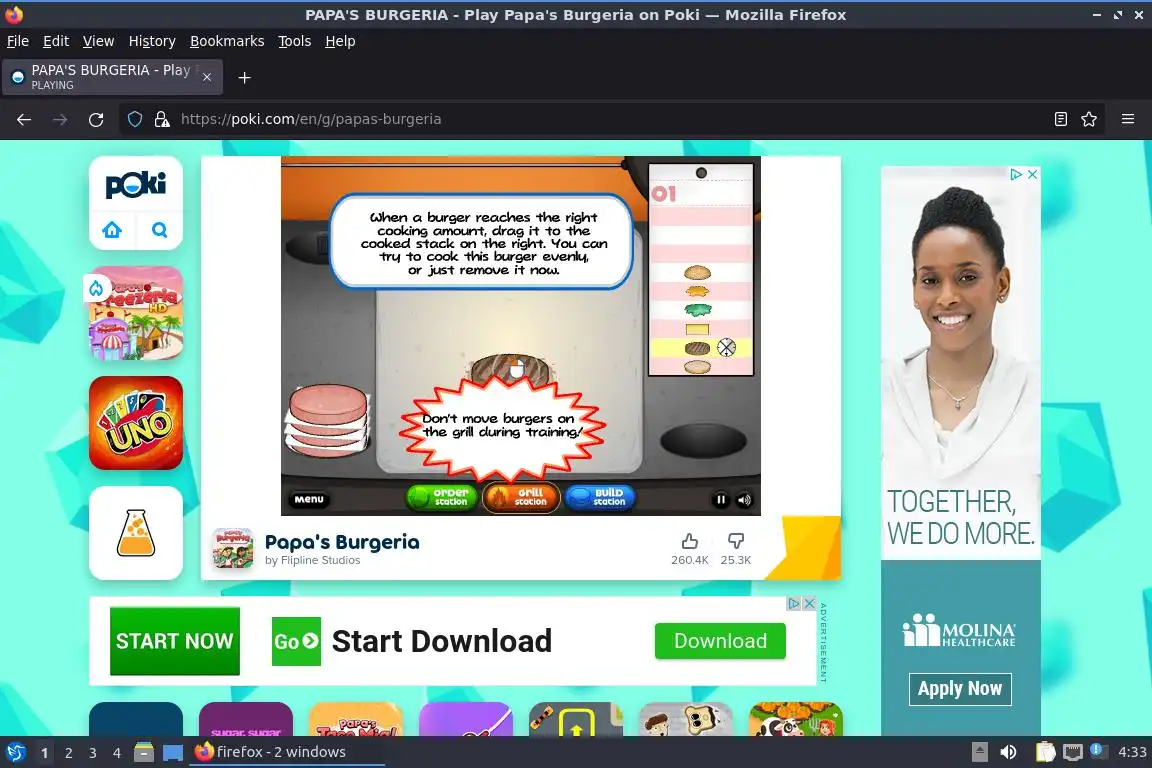Image resolution: width=1152 pixels, height=768 pixels.
Task: Click the bottom bun on order ticket
Action: [697, 366]
